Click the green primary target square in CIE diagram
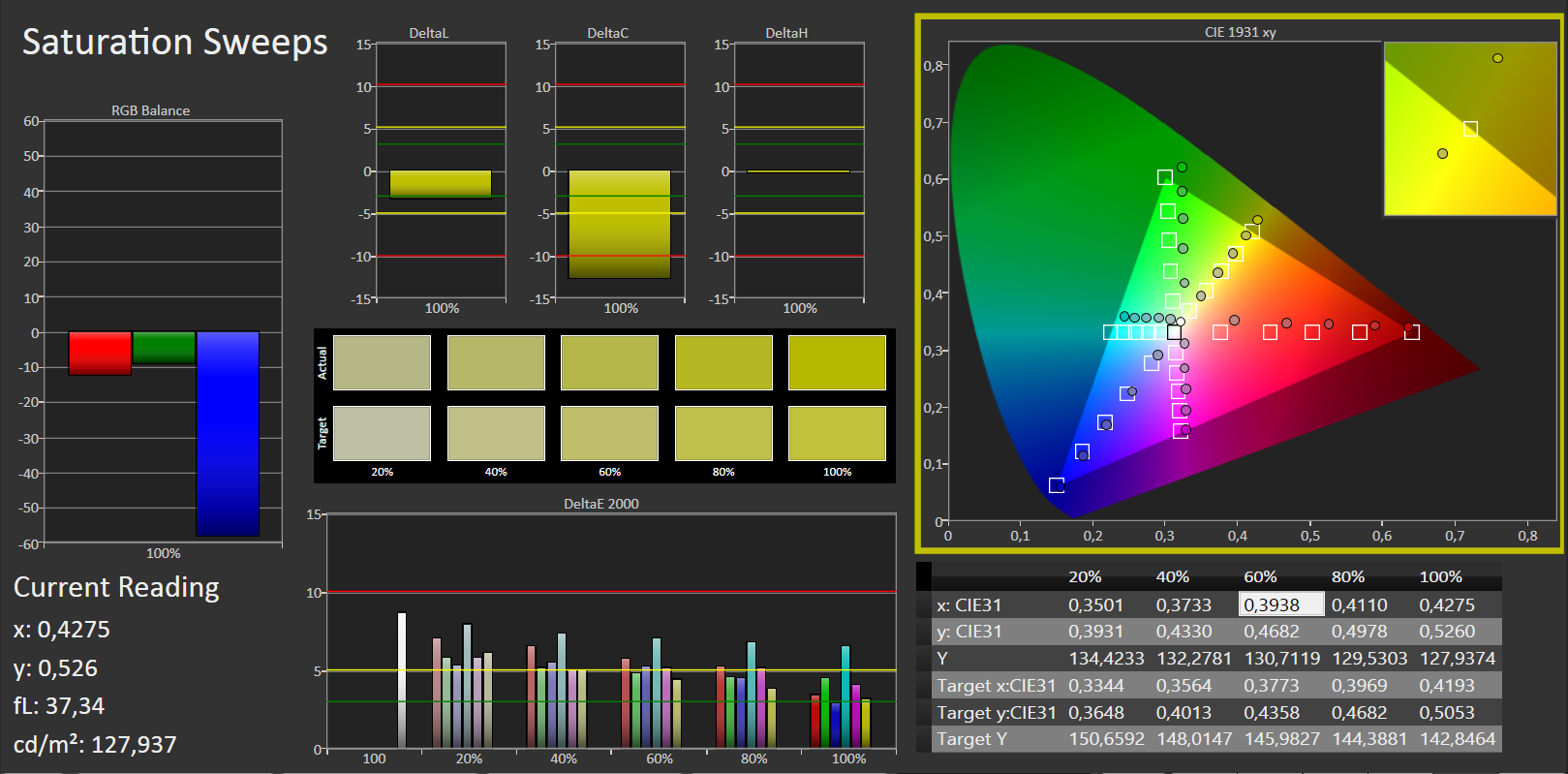Image resolution: width=1568 pixels, height=774 pixels. [1165, 177]
